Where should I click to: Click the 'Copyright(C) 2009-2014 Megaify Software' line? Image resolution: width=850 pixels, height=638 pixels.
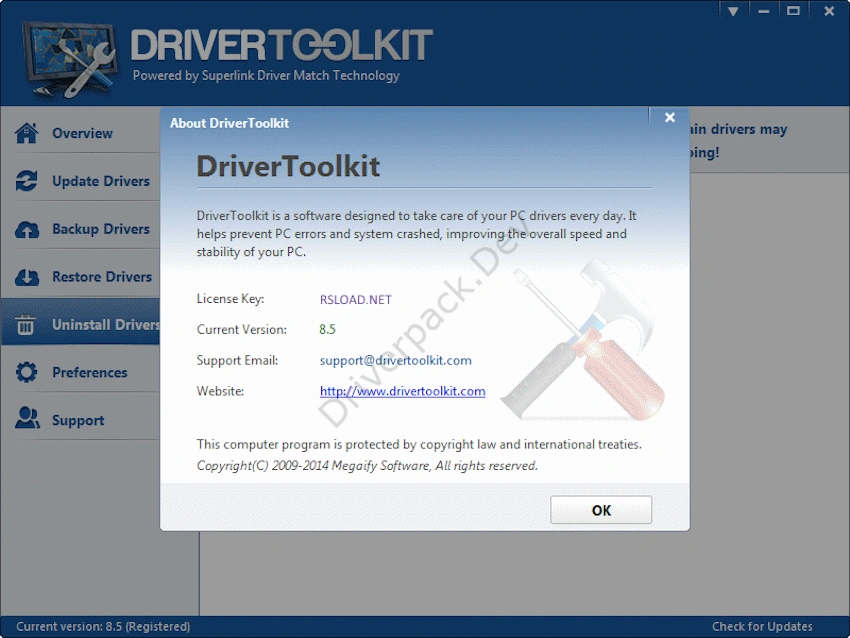(367, 466)
